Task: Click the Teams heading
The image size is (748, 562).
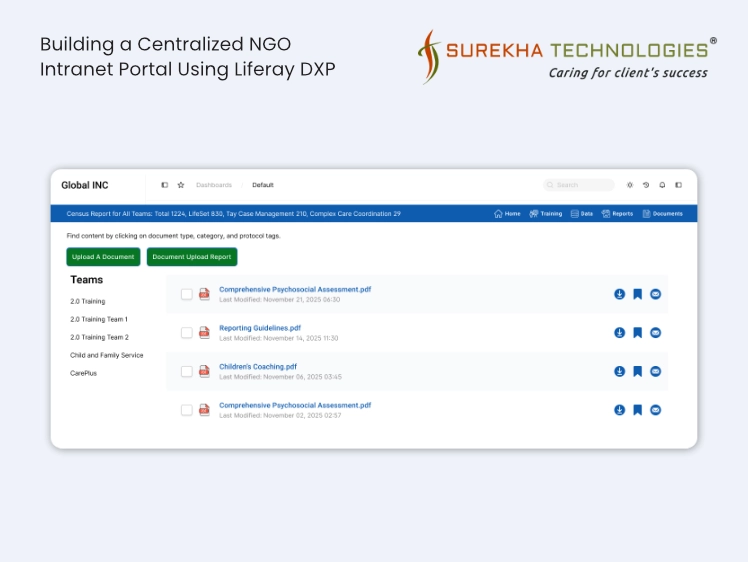Action: [86, 280]
